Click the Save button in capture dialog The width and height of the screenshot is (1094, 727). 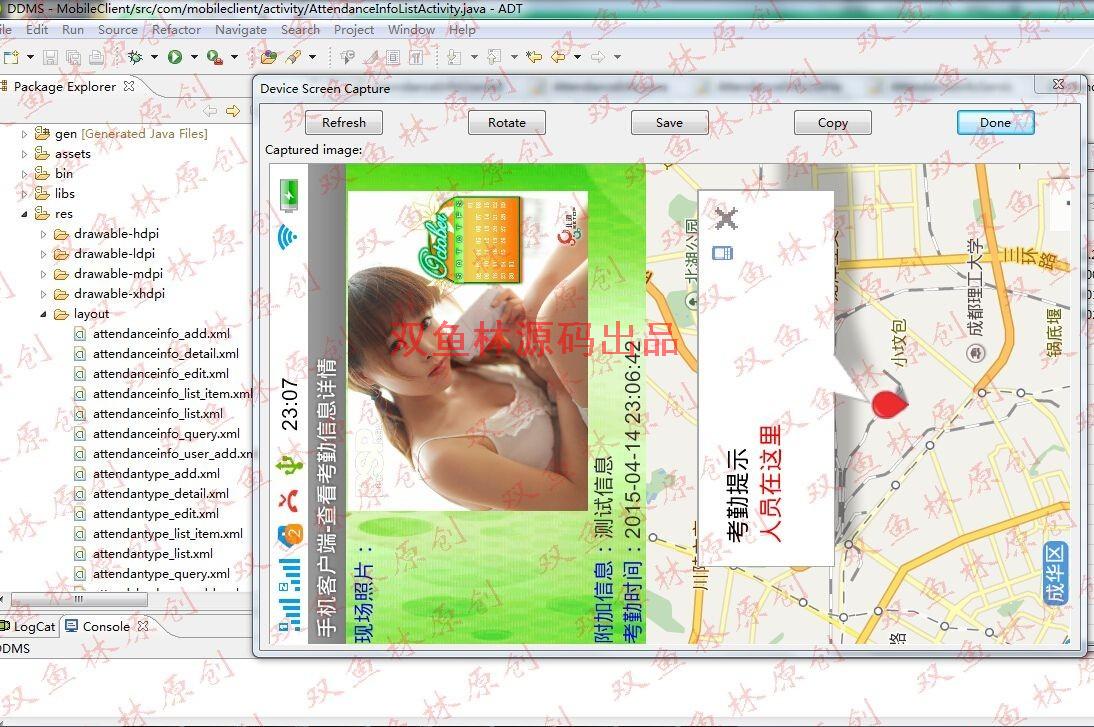pyautogui.click(x=669, y=122)
